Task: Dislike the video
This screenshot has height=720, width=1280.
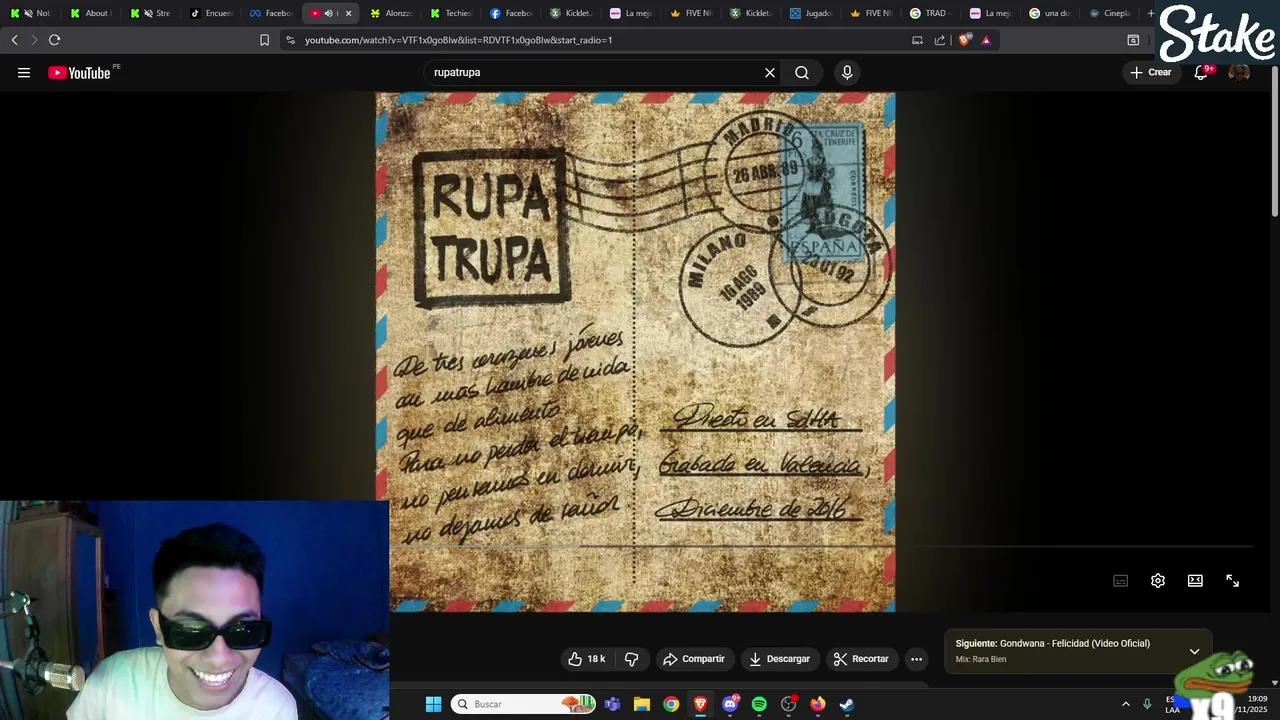Action: [x=632, y=659]
